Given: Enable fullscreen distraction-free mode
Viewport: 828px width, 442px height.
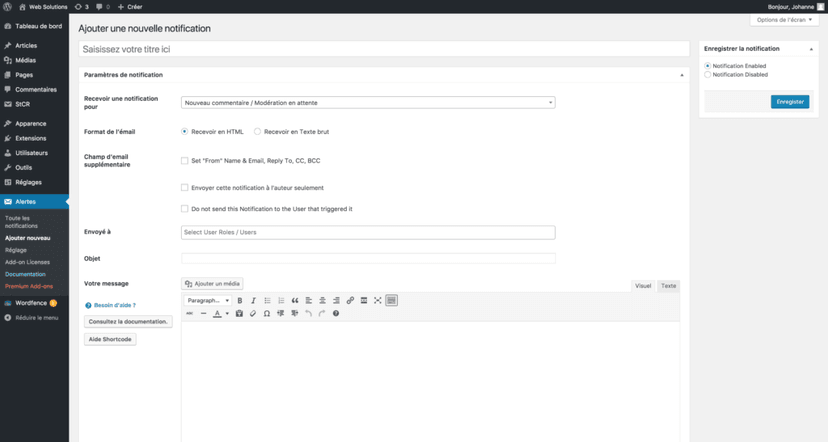Looking at the screenshot, I should tap(378, 300).
